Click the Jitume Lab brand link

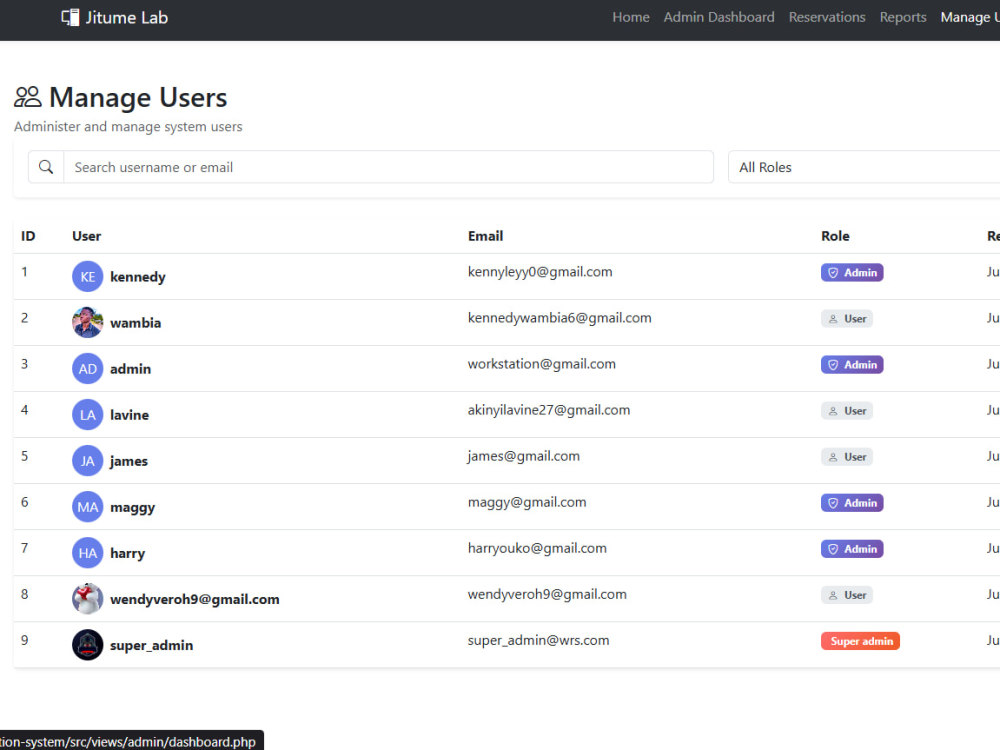click(x=115, y=17)
